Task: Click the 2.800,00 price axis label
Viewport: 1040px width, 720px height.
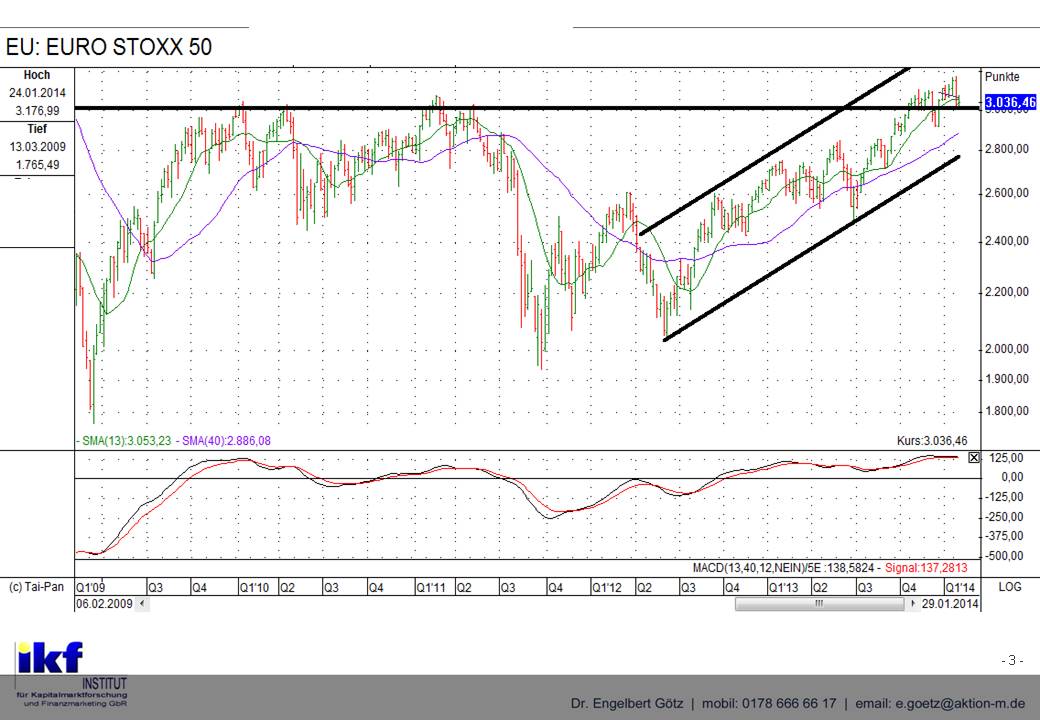Action: pos(1008,149)
